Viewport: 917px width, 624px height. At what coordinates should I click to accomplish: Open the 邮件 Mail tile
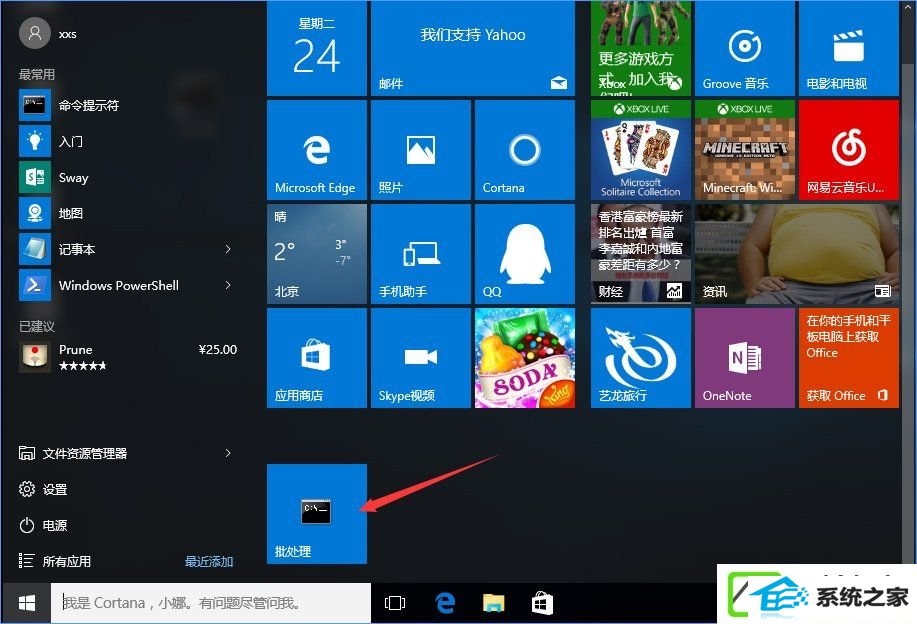coord(473,48)
